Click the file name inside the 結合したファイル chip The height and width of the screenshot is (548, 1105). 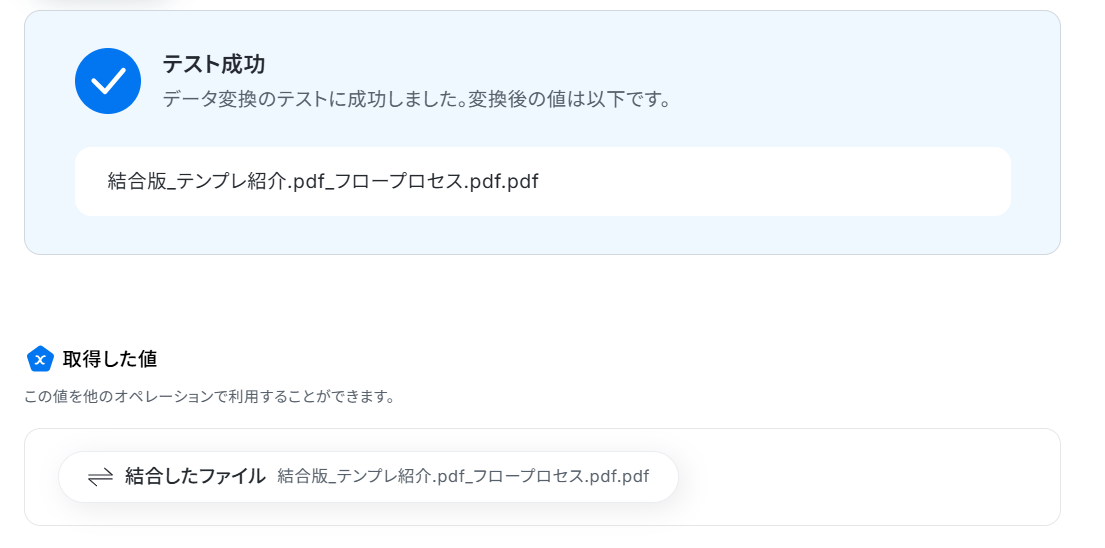point(463,477)
